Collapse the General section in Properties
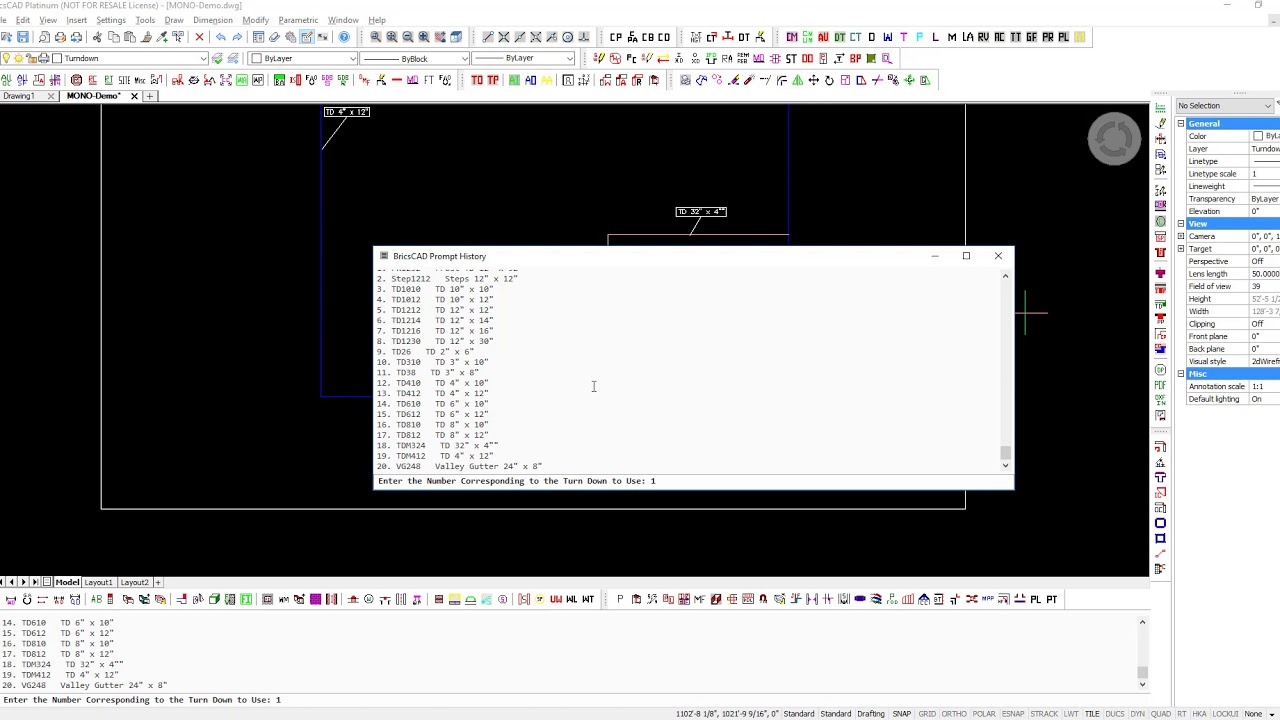 click(x=1181, y=124)
